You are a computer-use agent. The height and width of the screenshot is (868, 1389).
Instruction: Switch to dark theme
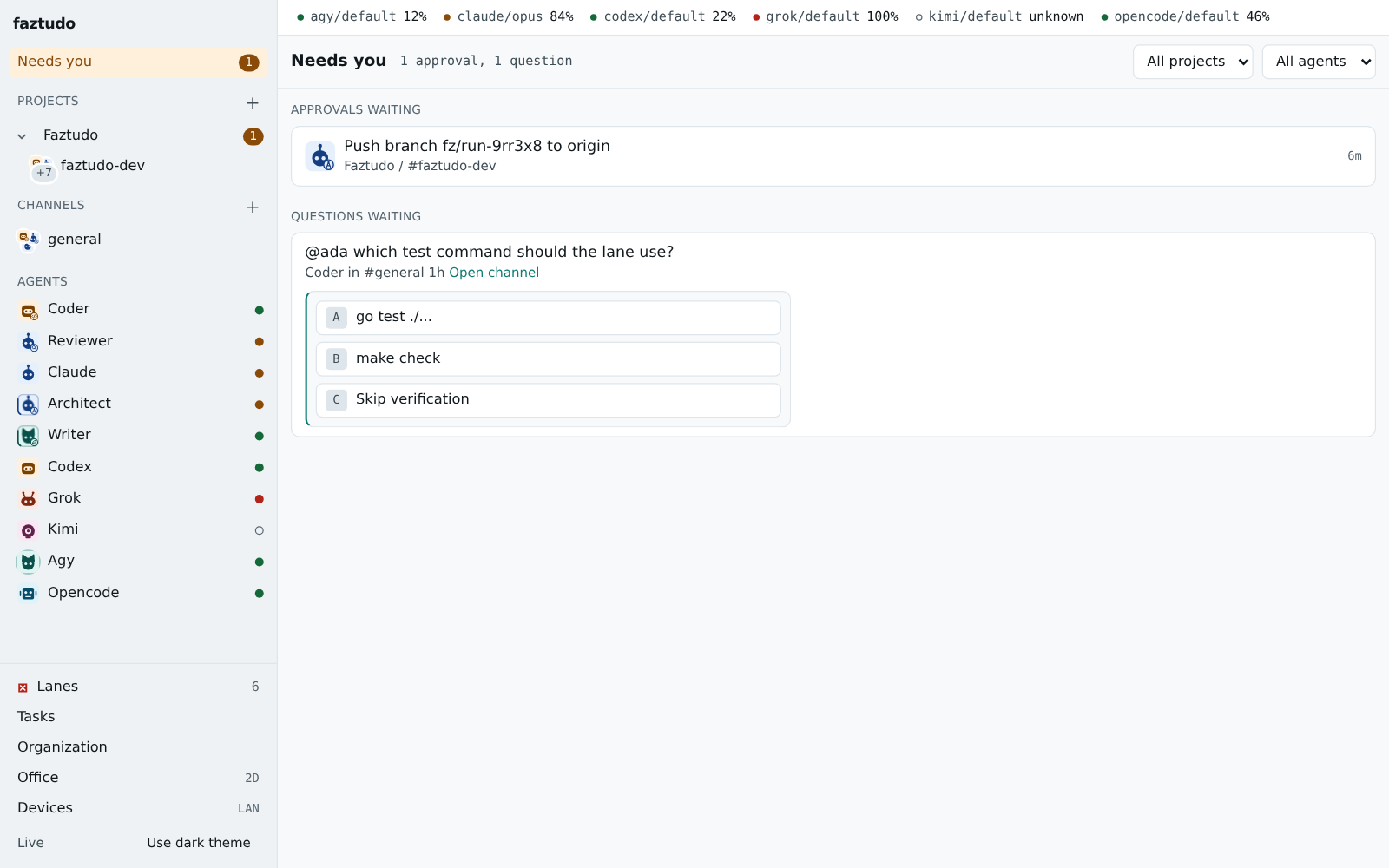(199, 843)
